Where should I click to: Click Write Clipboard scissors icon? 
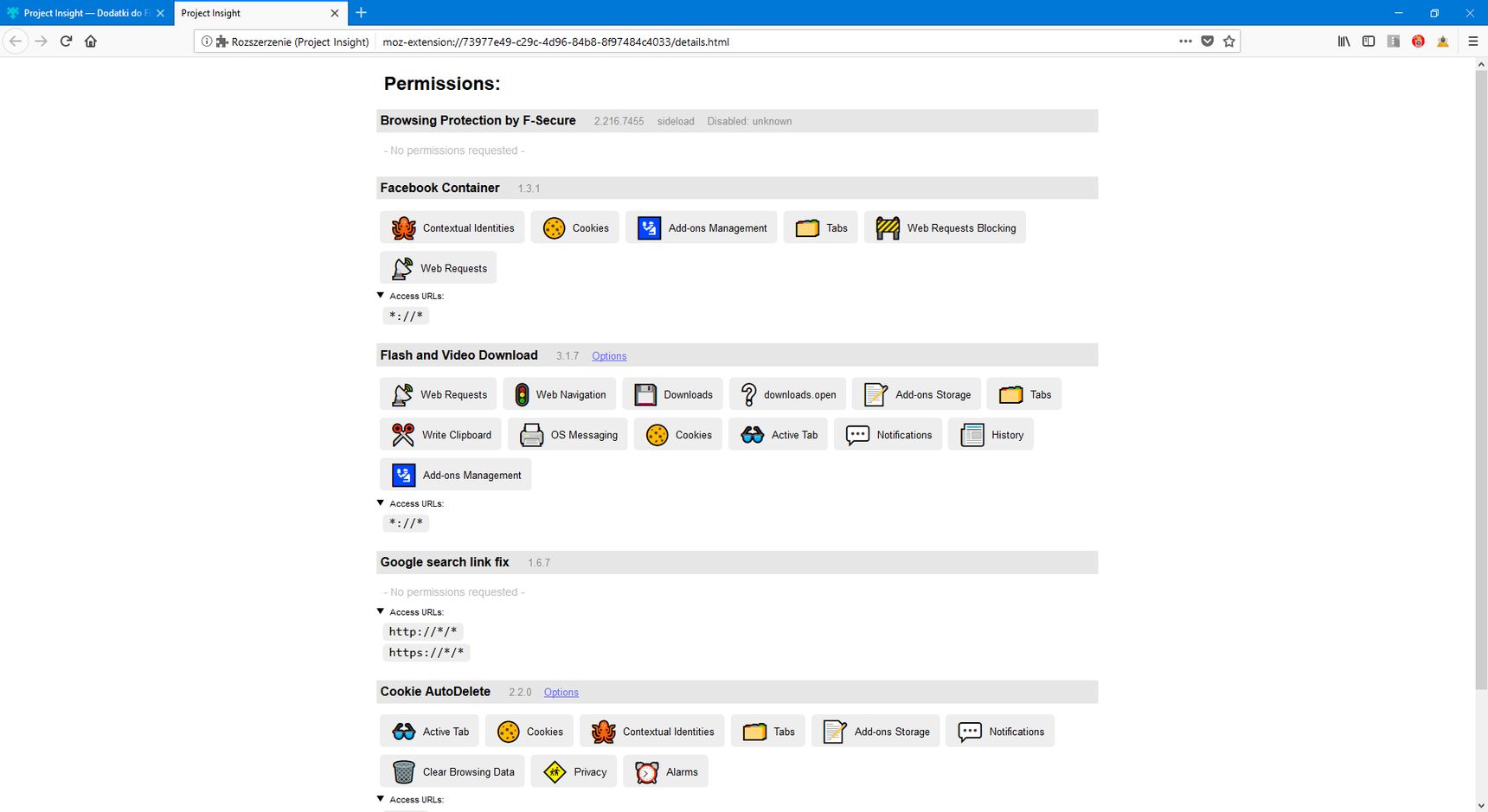402,435
